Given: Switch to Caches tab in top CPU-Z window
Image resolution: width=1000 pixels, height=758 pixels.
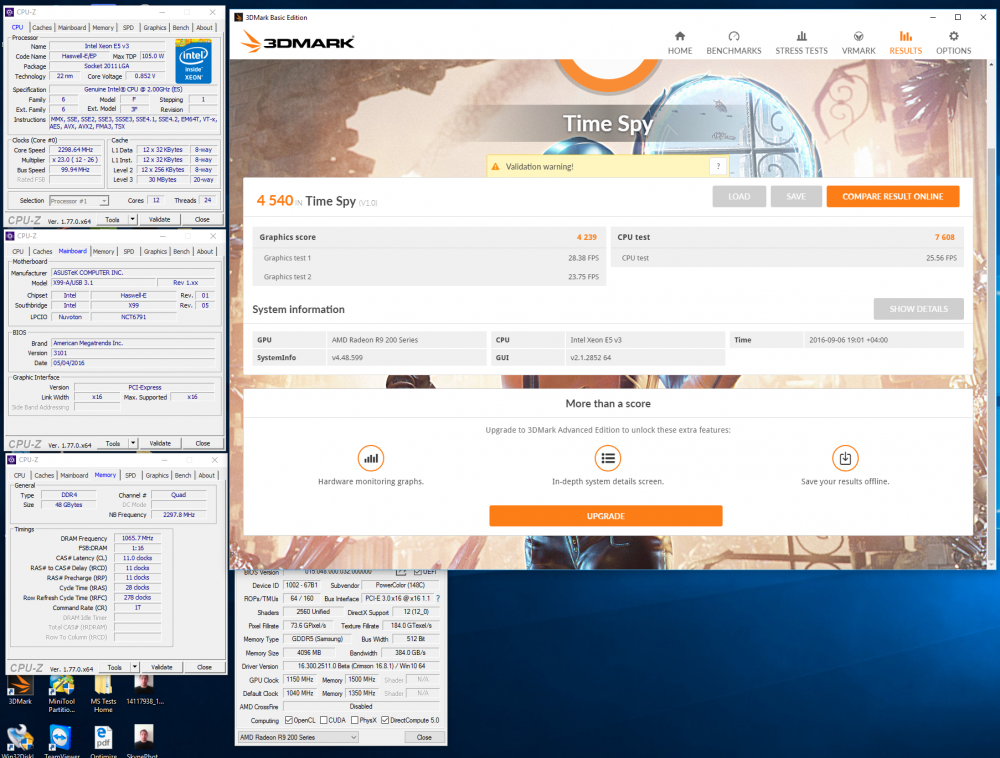Looking at the screenshot, I should point(42,28).
